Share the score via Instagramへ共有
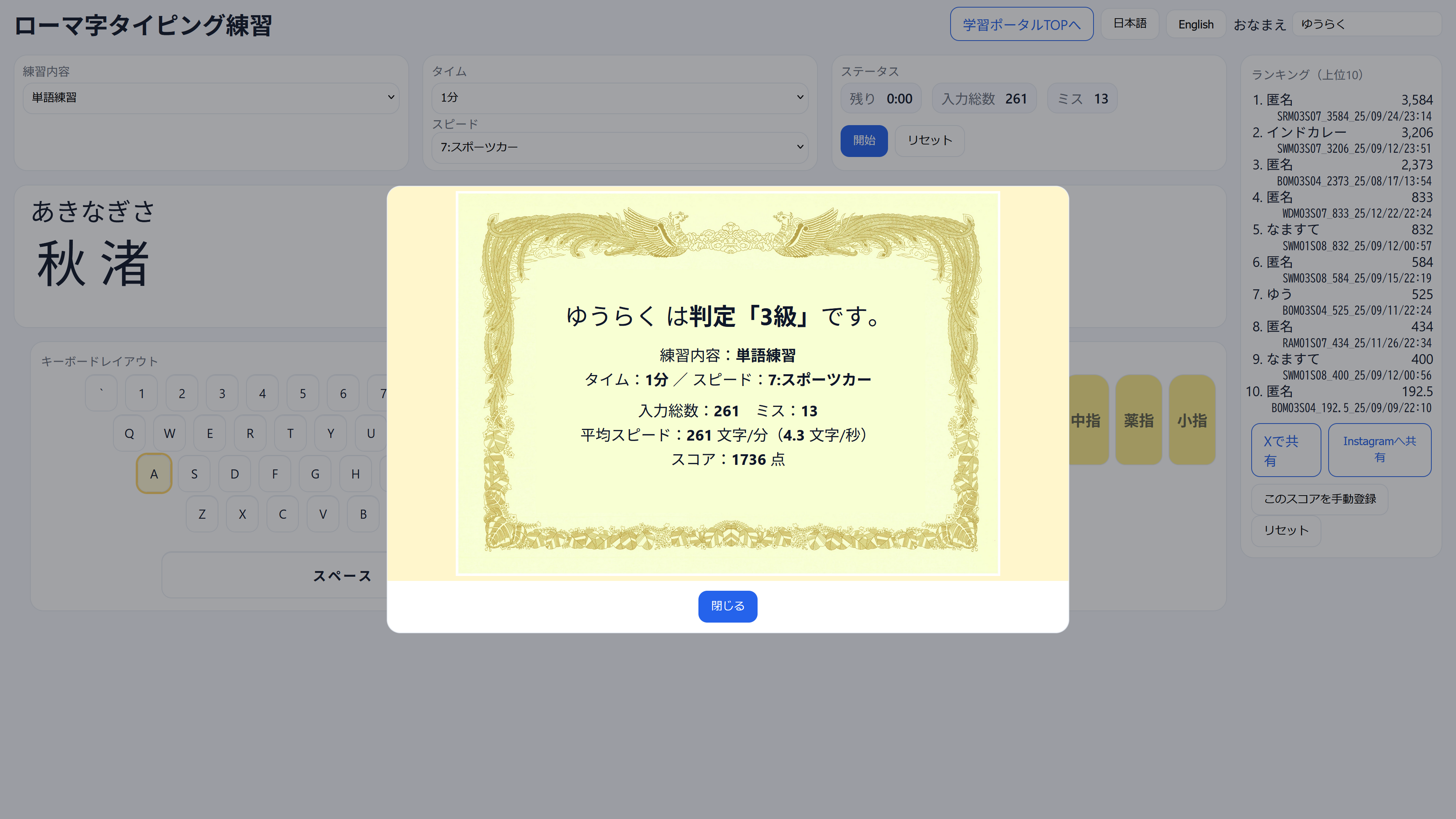 (1379, 449)
